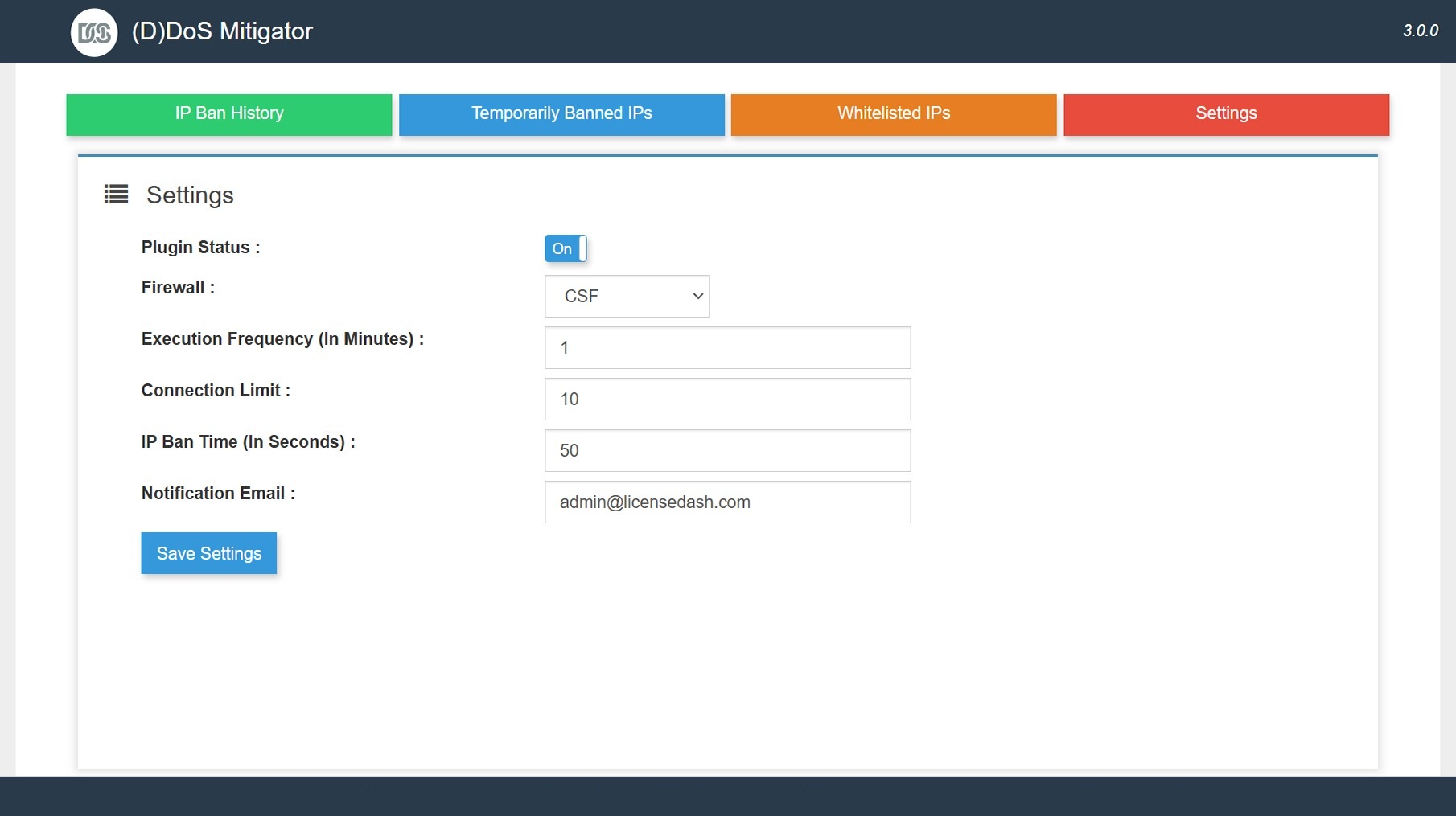
Task: Click the IP Ban Time label
Action: 248,442
